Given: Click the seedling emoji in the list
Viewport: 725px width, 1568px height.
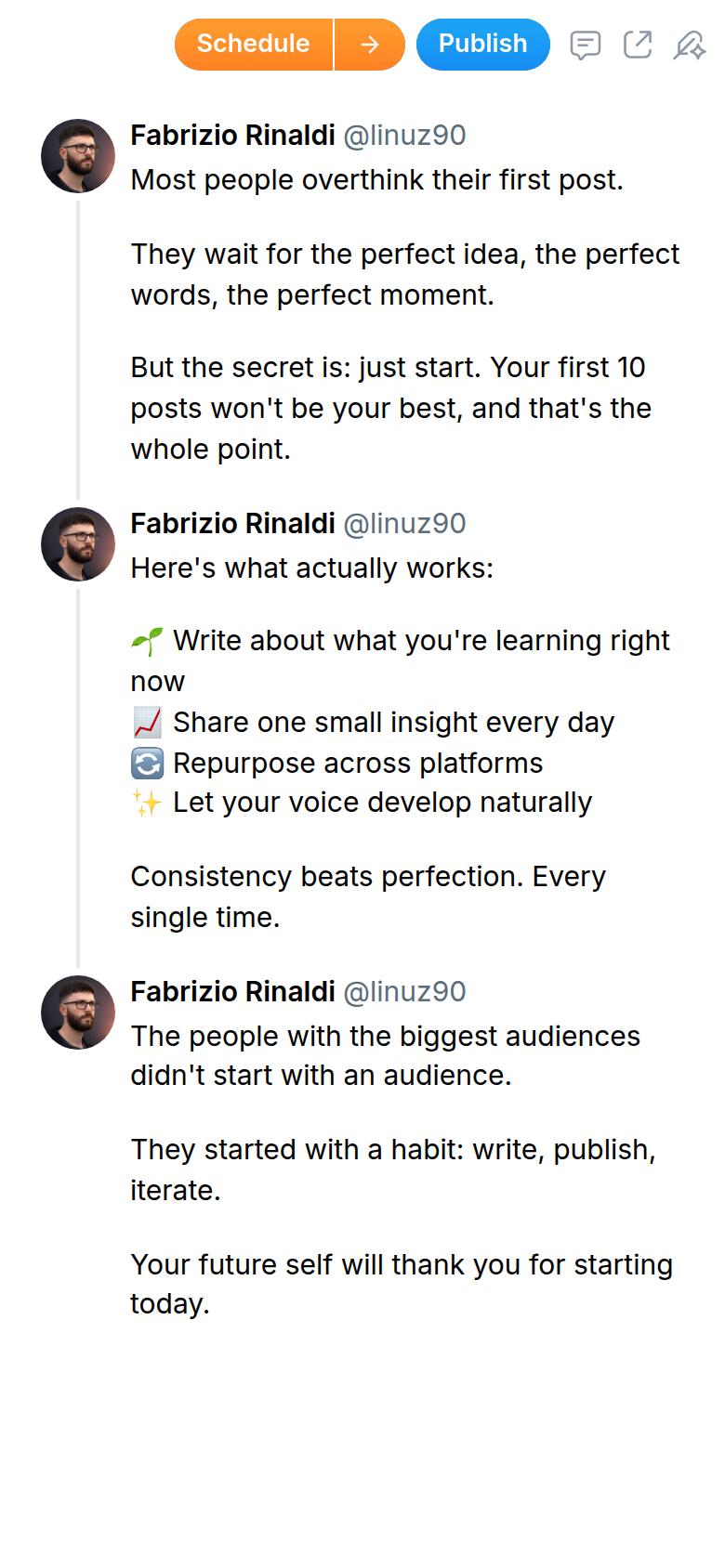Looking at the screenshot, I should point(147,641).
